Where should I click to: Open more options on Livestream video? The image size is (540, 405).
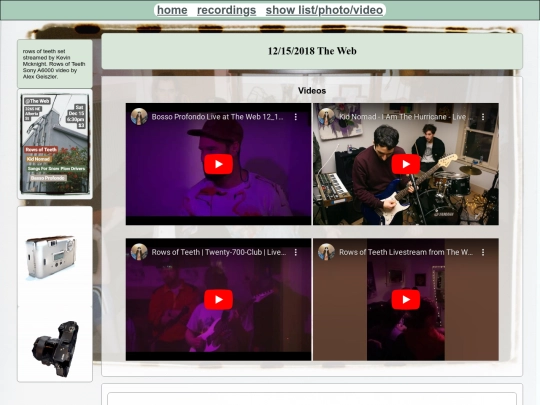pos(483,252)
